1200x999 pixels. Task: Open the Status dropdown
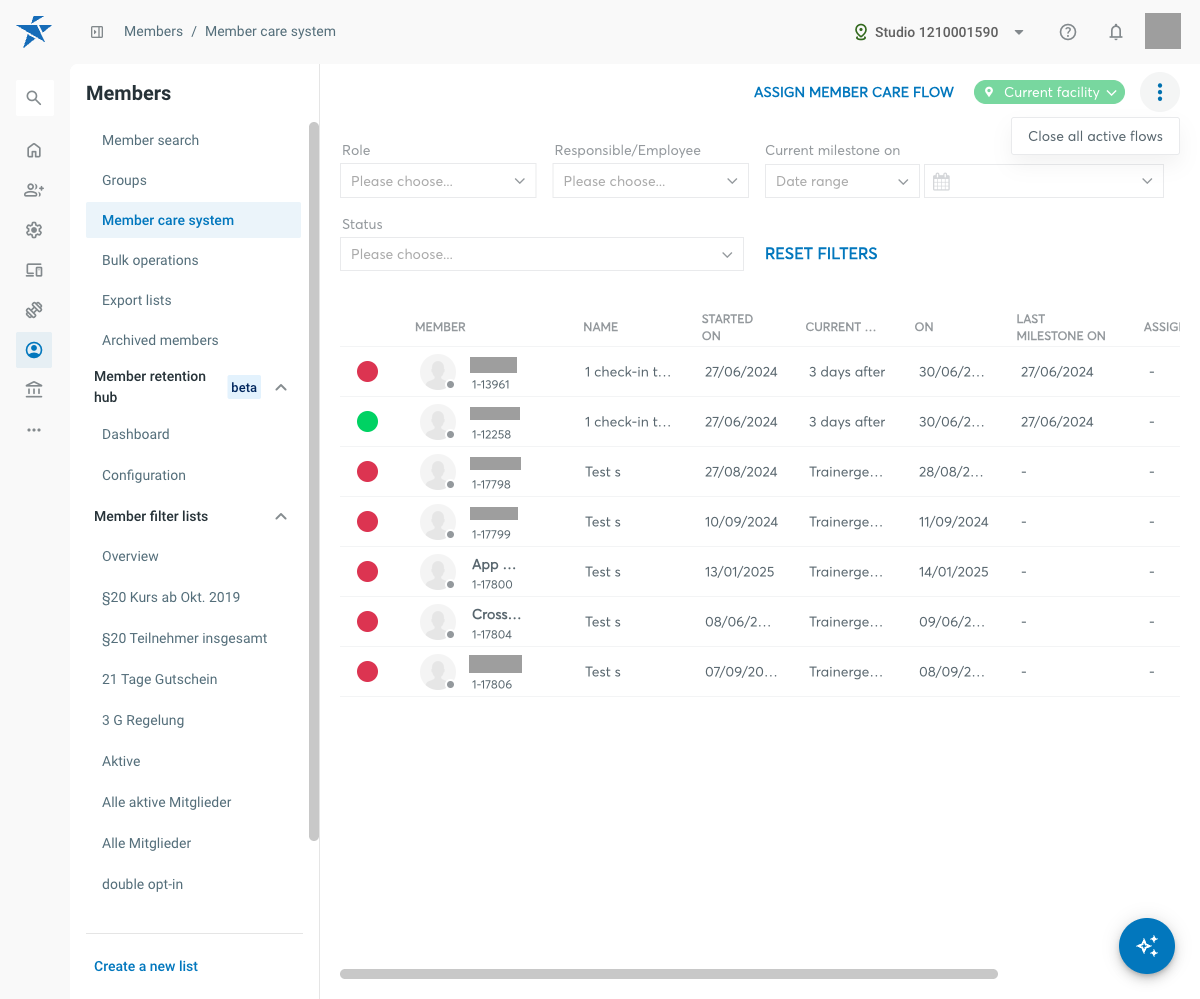pos(542,254)
